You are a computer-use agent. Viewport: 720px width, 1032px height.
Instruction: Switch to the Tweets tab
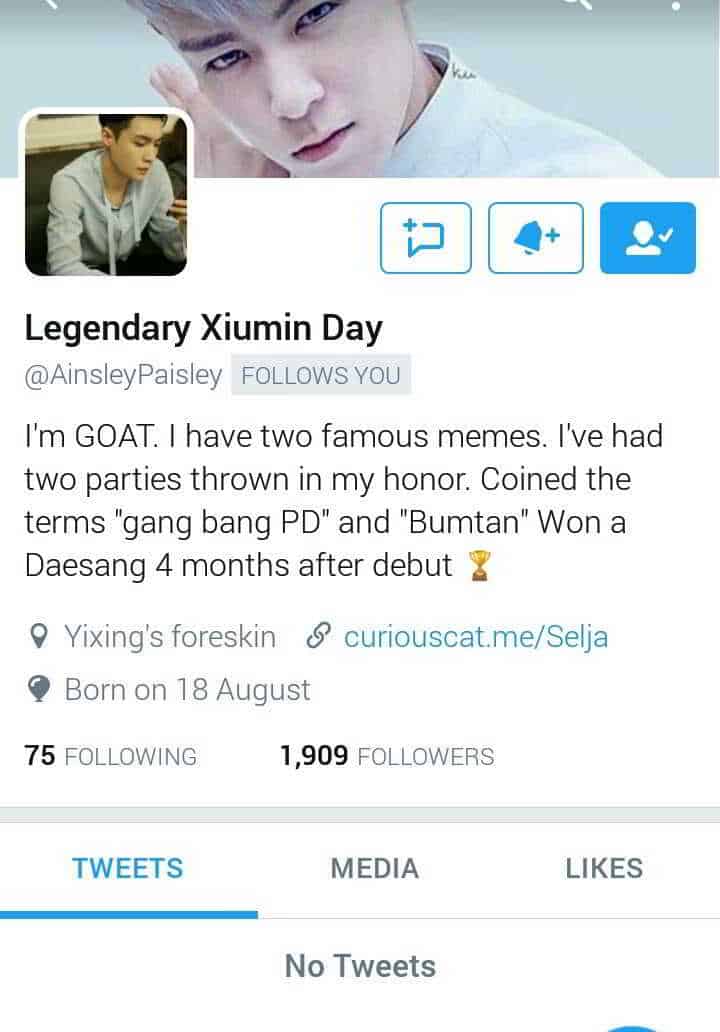pyautogui.click(x=128, y=869)
